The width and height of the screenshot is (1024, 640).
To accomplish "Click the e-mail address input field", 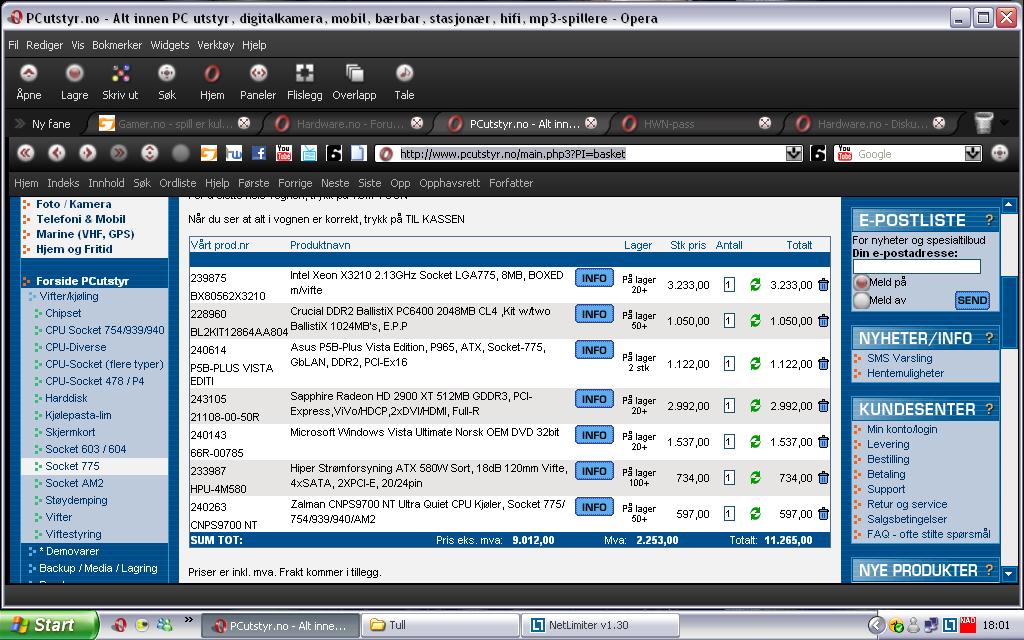I will (916, 267).
